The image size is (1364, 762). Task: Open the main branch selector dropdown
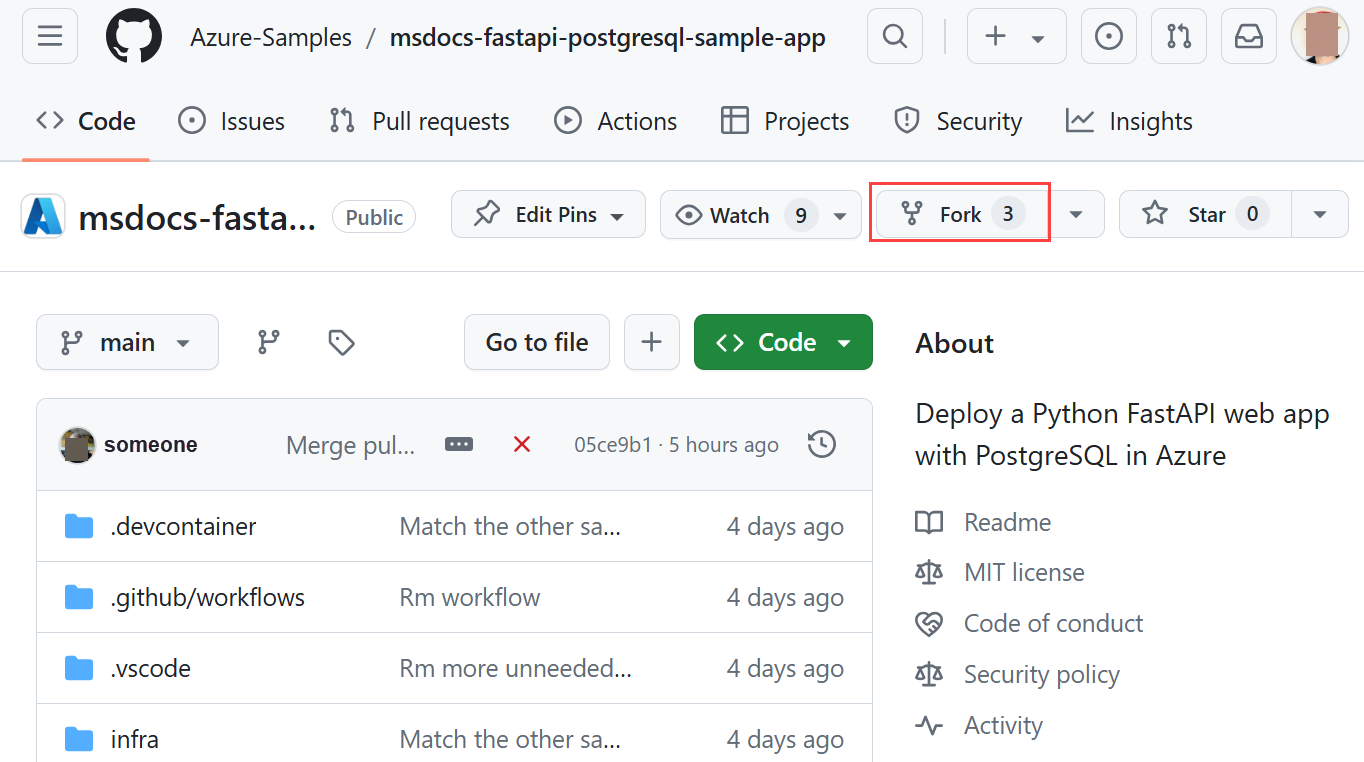point(127,342)
